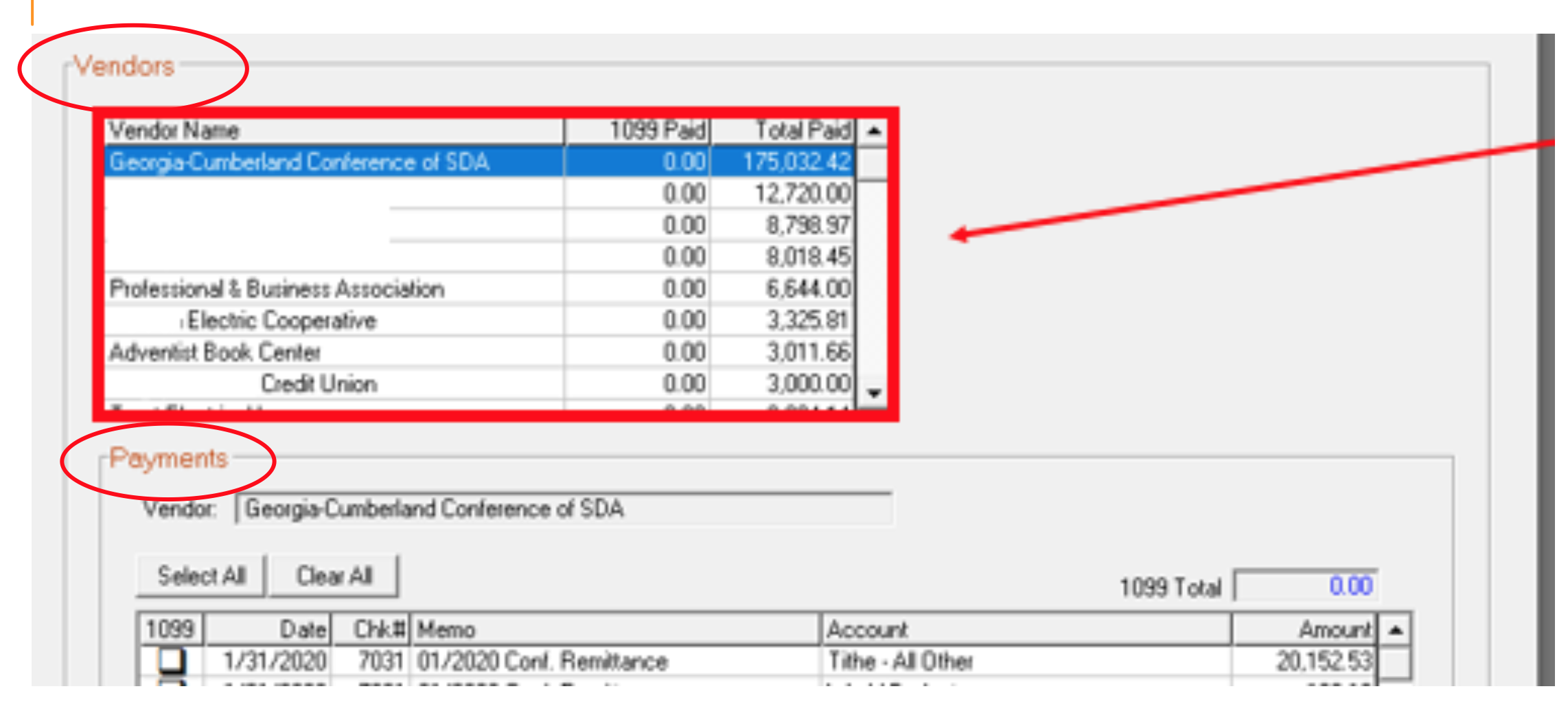Click the 1099 Total value field
The width and height of the screenshot is (1568, 702).
(1306, 586)
